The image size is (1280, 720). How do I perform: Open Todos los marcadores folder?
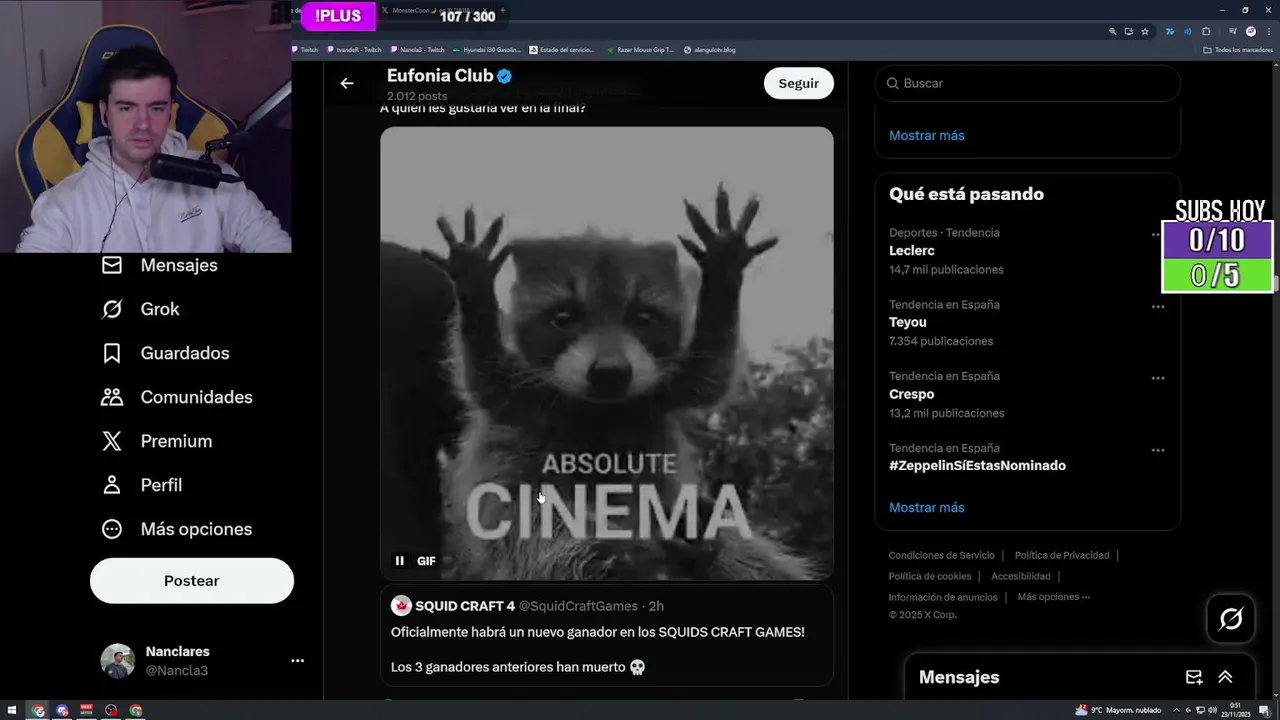[x=1238, y=49]
